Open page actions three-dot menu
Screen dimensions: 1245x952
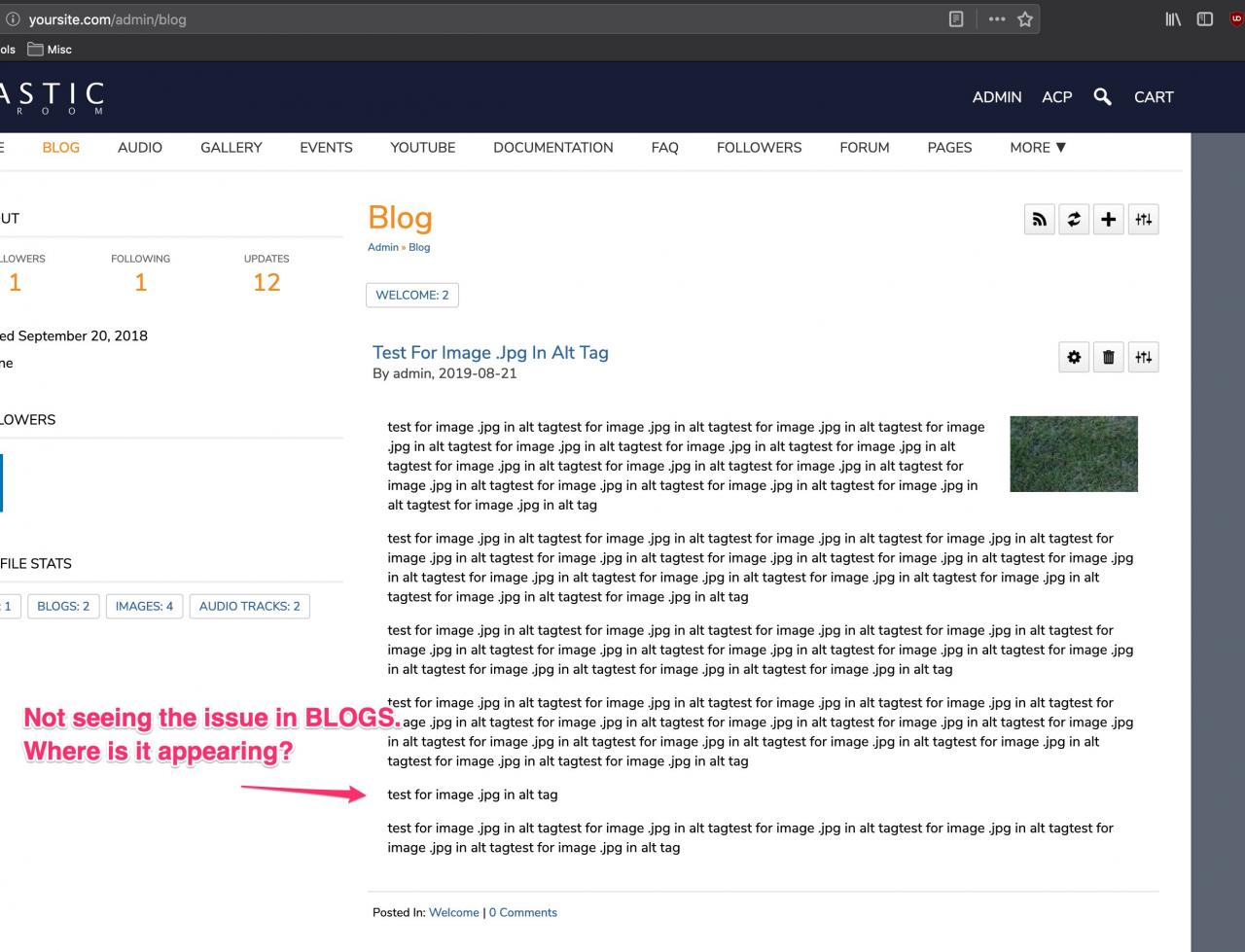tap(997, 18)
